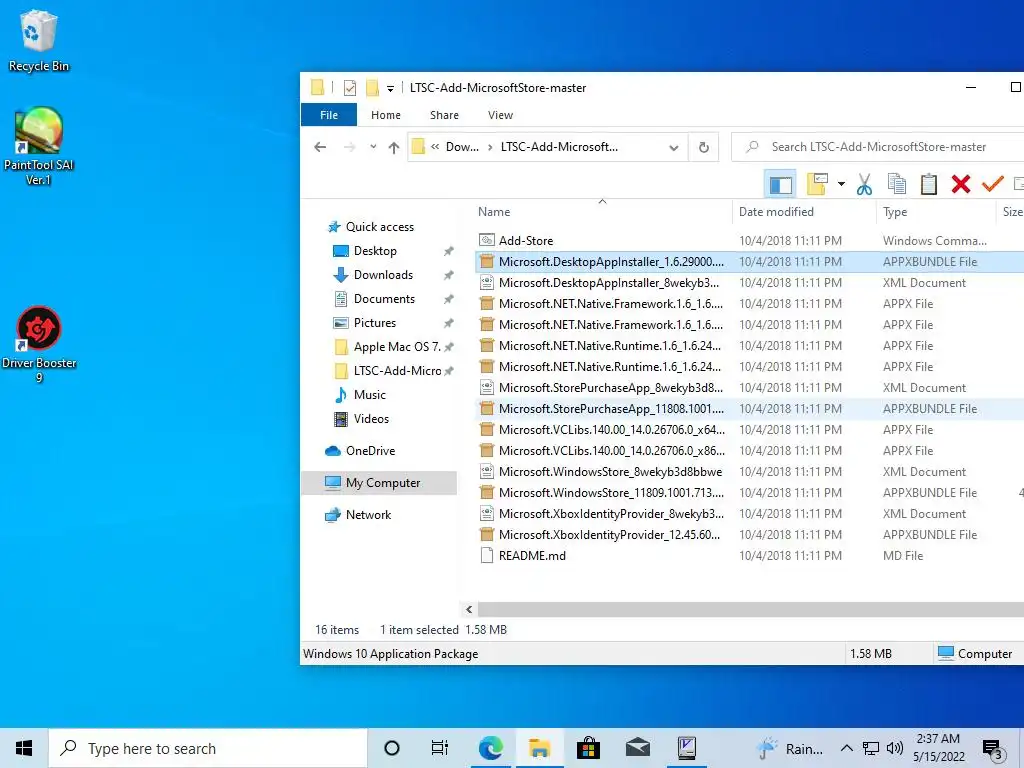
Task: Open the Windows Start menu
Action: pyautogui.click(x=24, y=748)
